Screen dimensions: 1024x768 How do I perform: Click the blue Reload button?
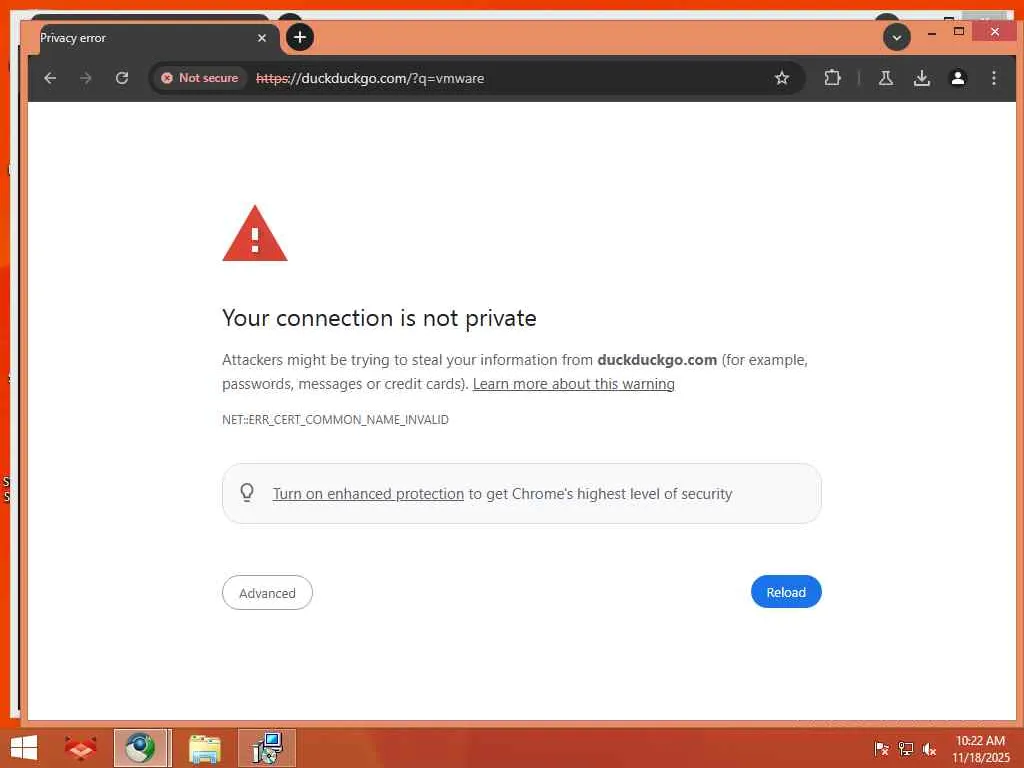click(x=786, y=592)
